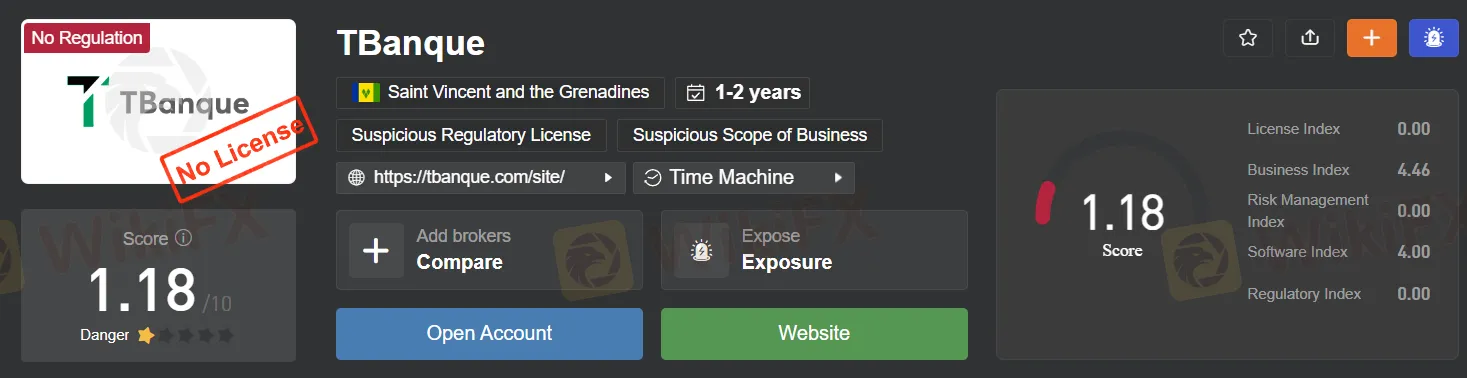Screen dimensions: 1467x378
Task: Click the star favorite icon
Action: (1247, 38)
